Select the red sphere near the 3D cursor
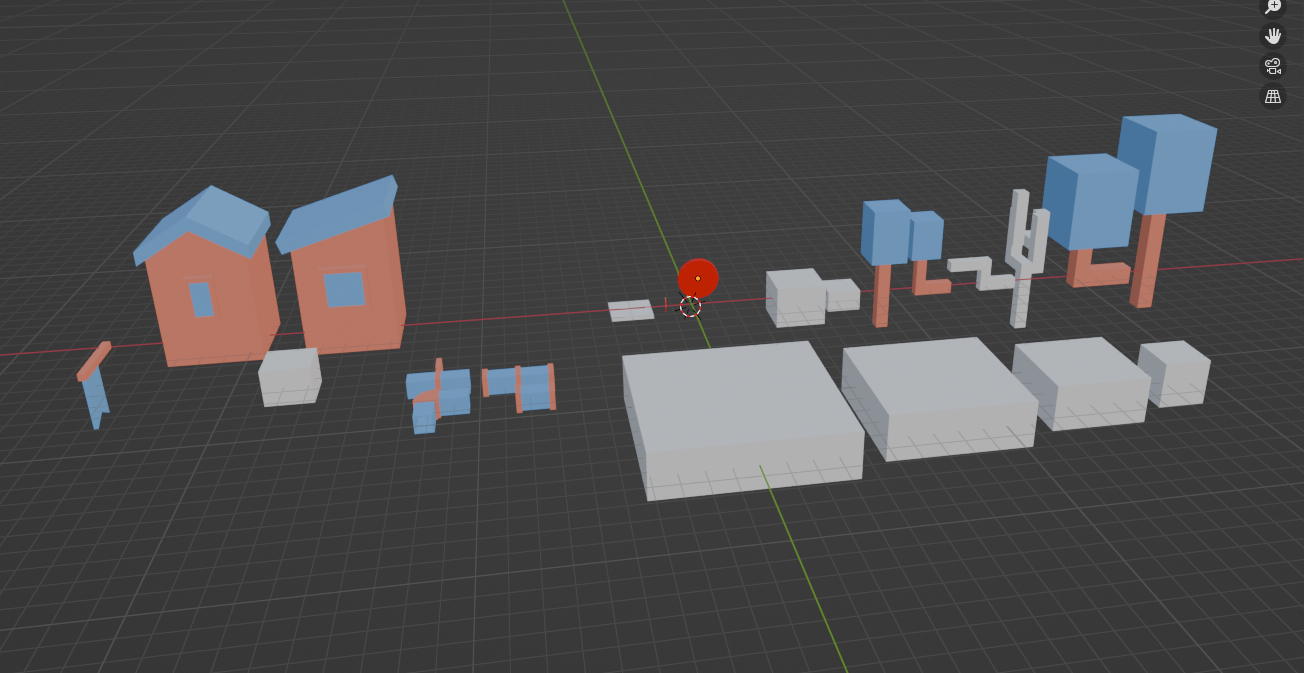 tap(698, 275)
